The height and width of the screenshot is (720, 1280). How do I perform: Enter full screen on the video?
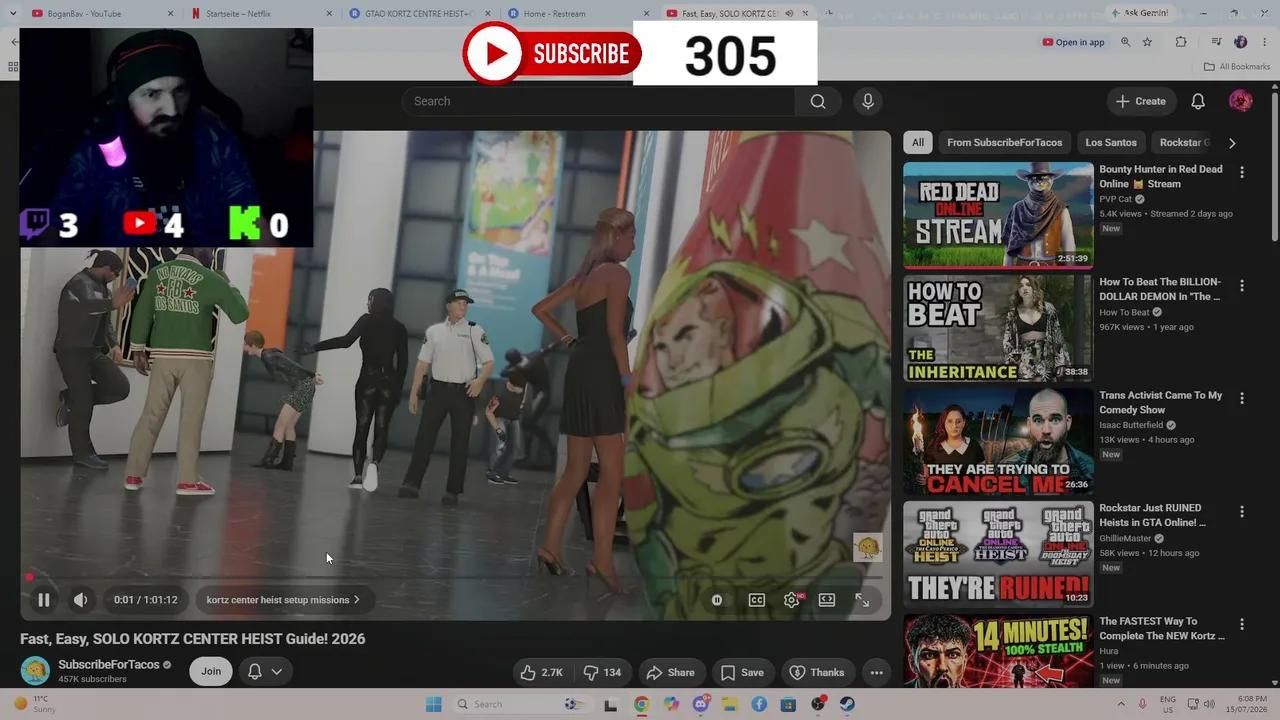[x=862, y=600]
